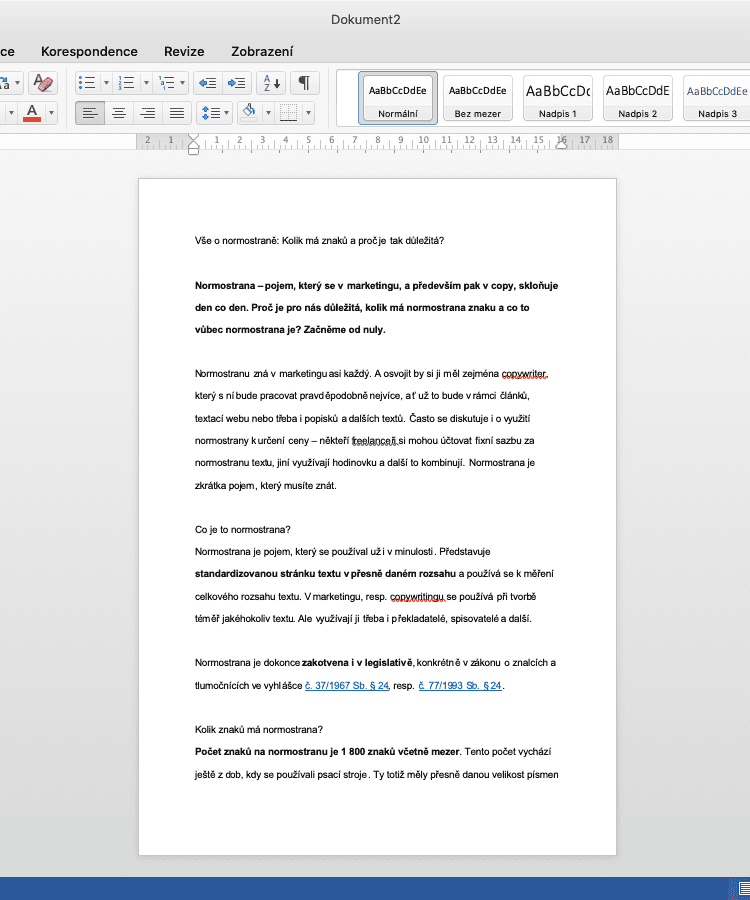This screenshot has height=900, width=750.
Task: Toggle center text alignment
Action: 119,112
